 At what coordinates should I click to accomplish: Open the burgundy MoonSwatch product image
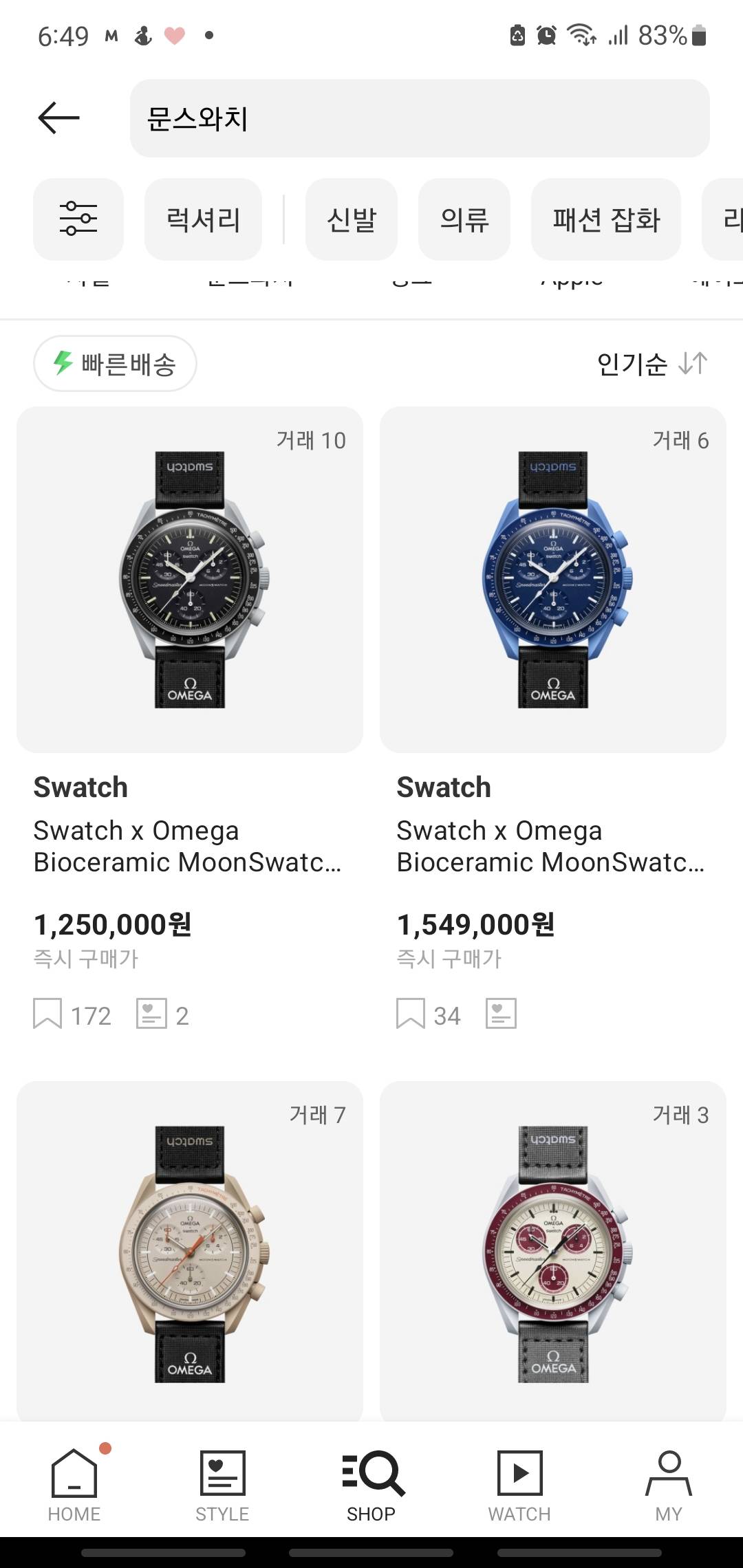(553, 1252)
